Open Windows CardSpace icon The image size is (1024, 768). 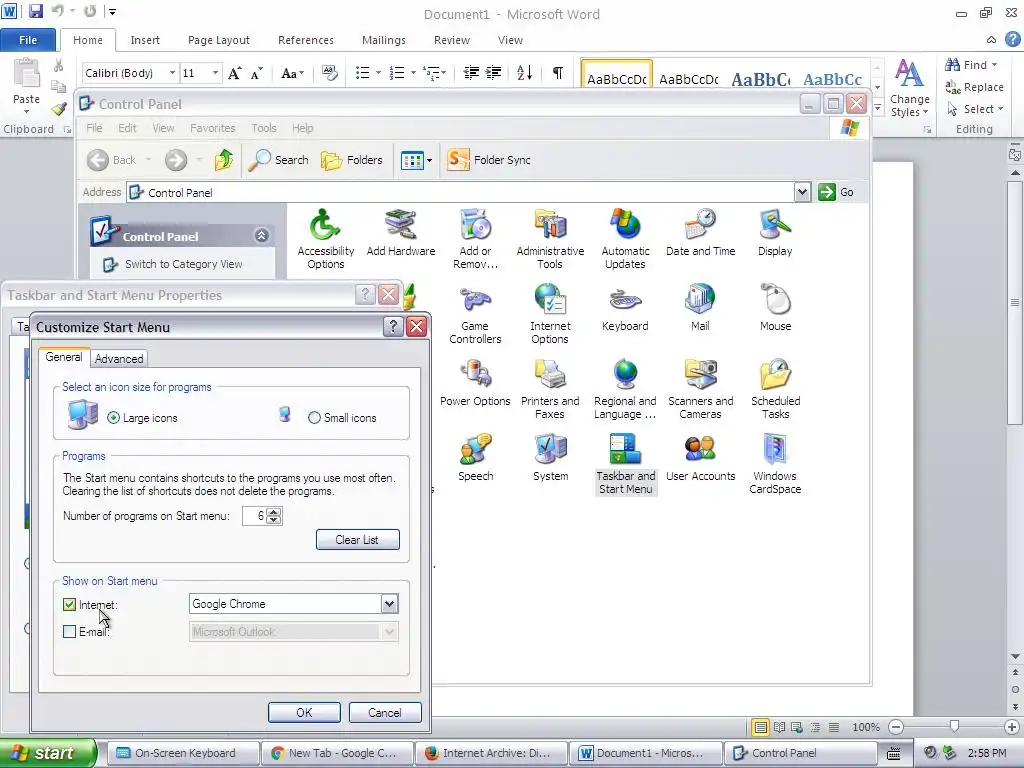click(775, 464)
